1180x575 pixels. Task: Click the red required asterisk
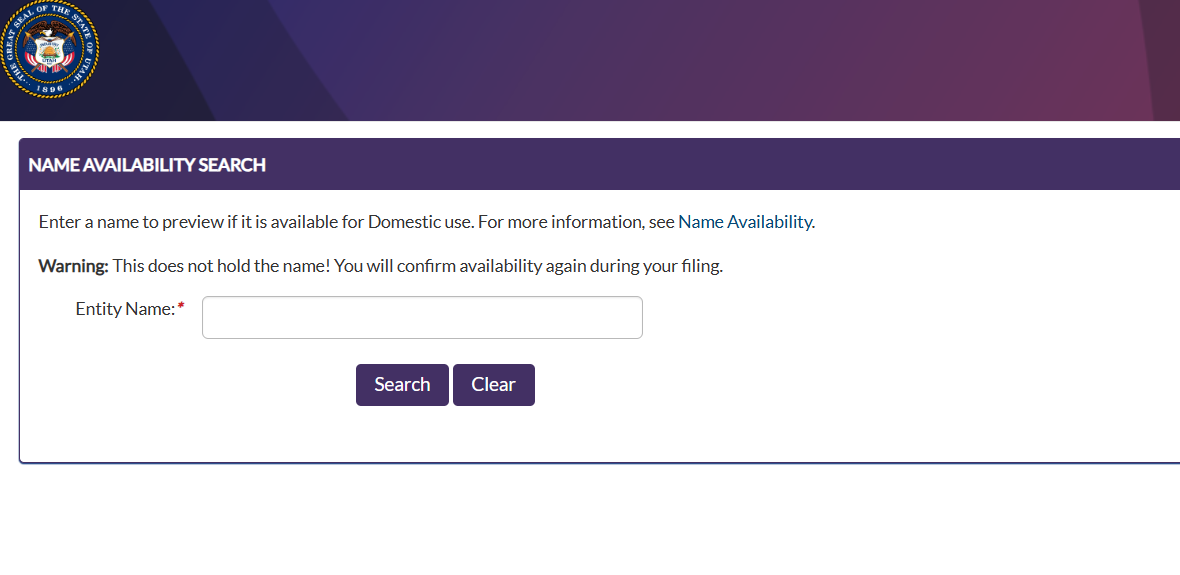181,308
